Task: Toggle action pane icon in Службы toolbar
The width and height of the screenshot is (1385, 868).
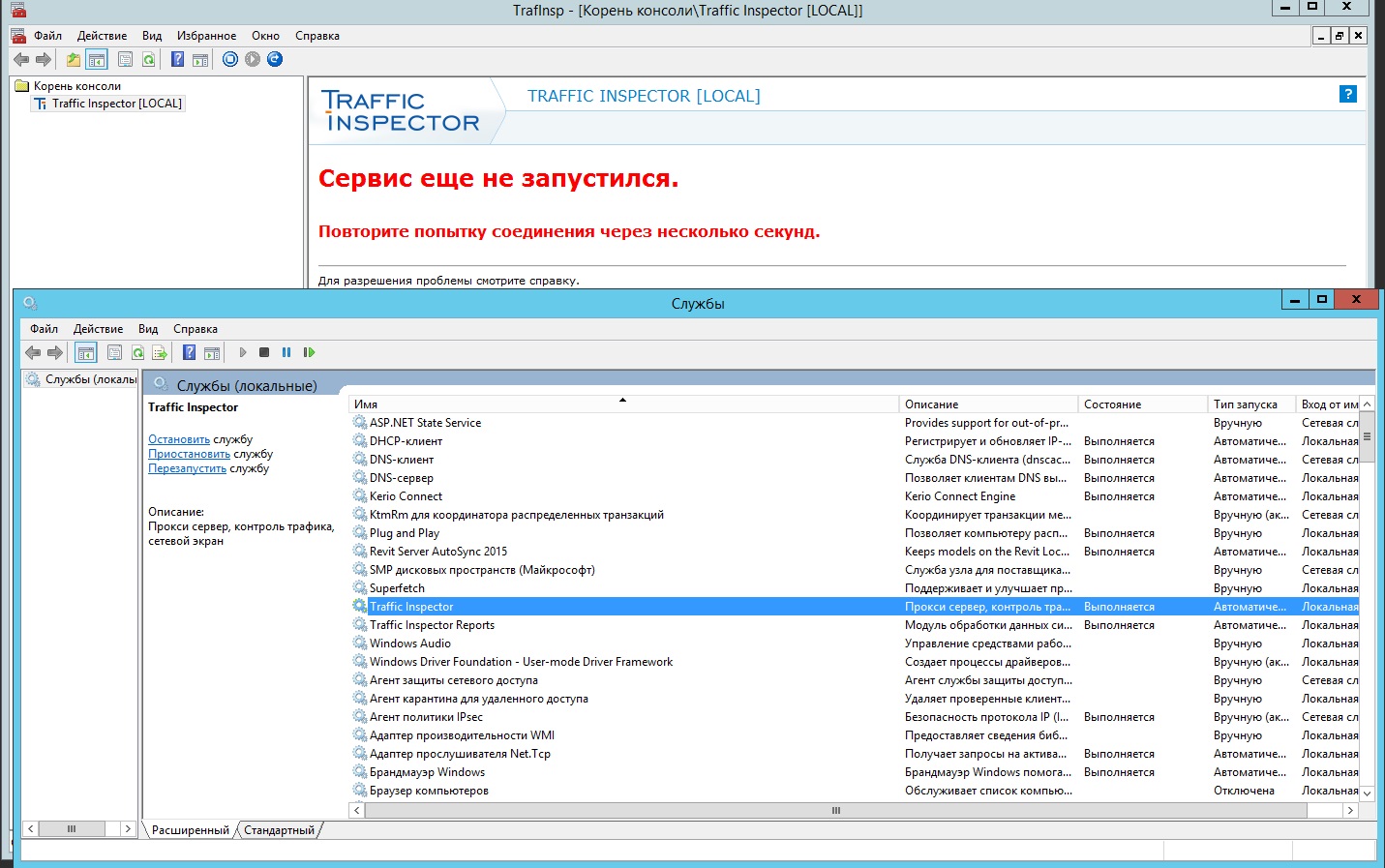Action: 212,352
